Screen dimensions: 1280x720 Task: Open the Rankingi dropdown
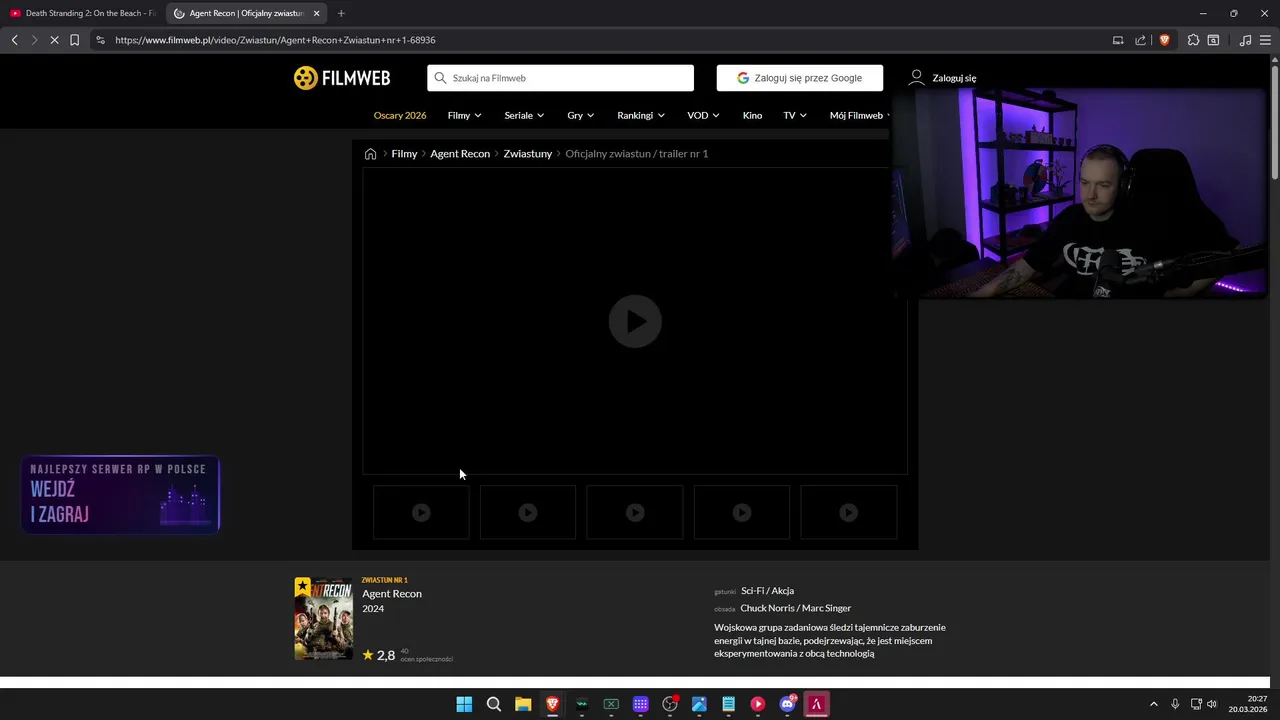(x=641, y=115)
